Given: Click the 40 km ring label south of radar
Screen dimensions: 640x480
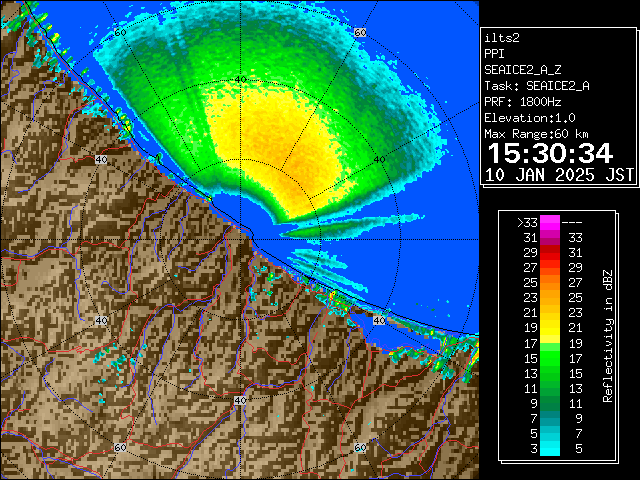Looking at the screenshot, I should [240, 400].
